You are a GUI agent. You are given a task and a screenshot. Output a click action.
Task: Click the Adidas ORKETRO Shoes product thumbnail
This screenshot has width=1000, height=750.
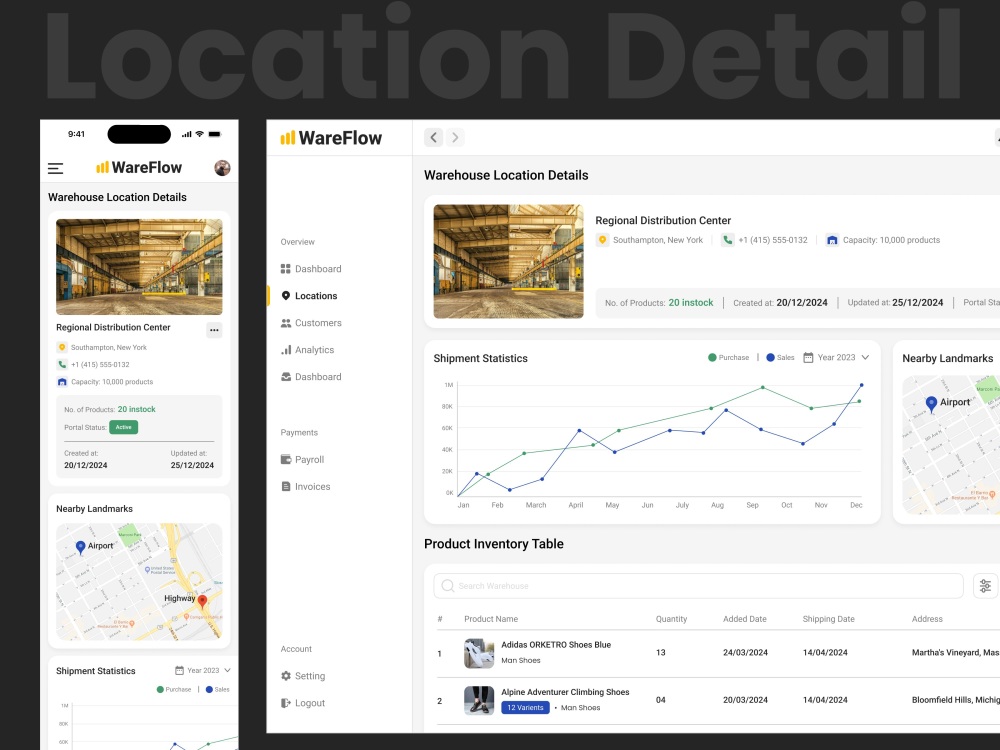point(479,654)
